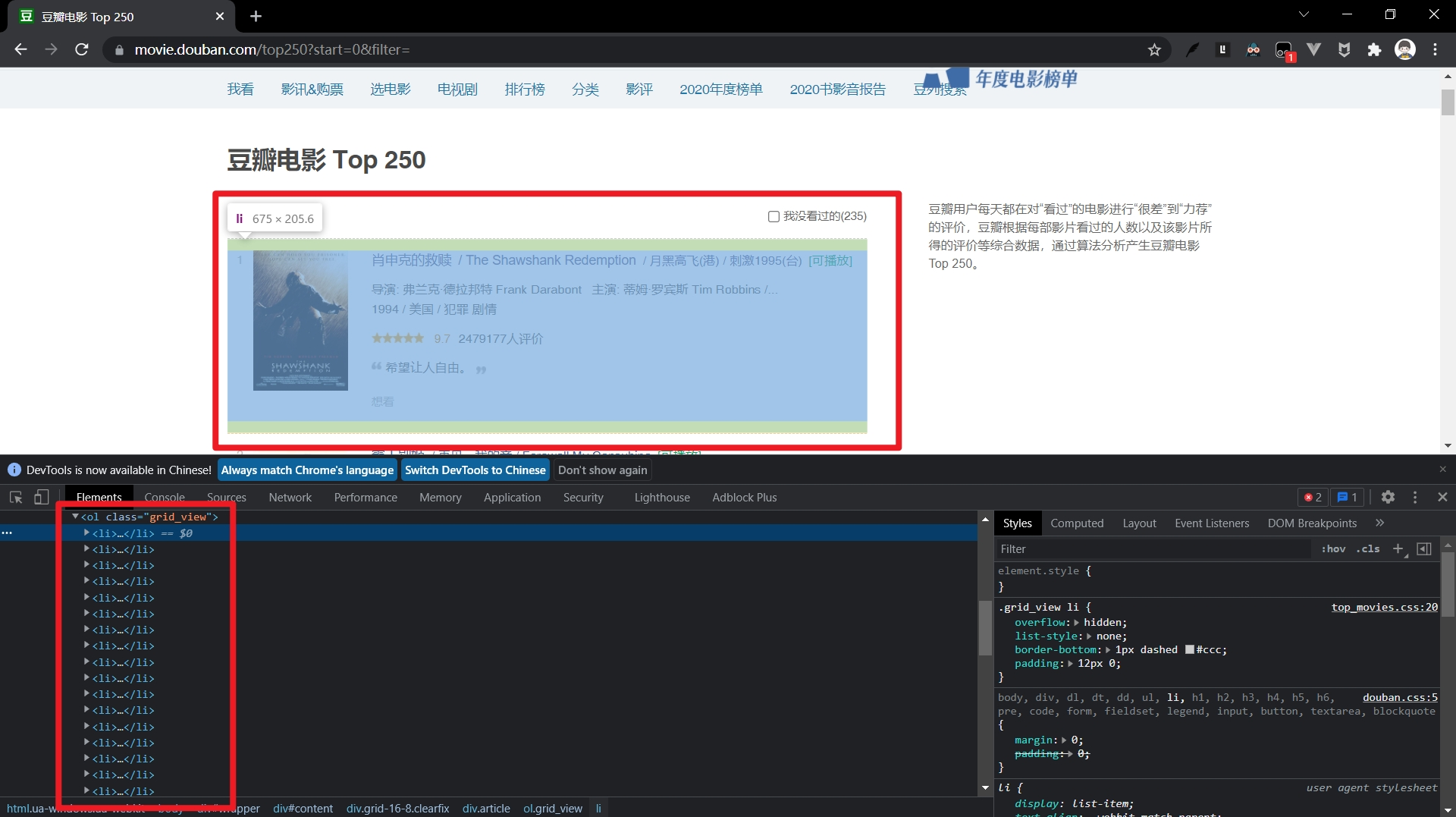1456x817 pixels.
Task: Open the Lighthouse tab
Action: [662, 497]
